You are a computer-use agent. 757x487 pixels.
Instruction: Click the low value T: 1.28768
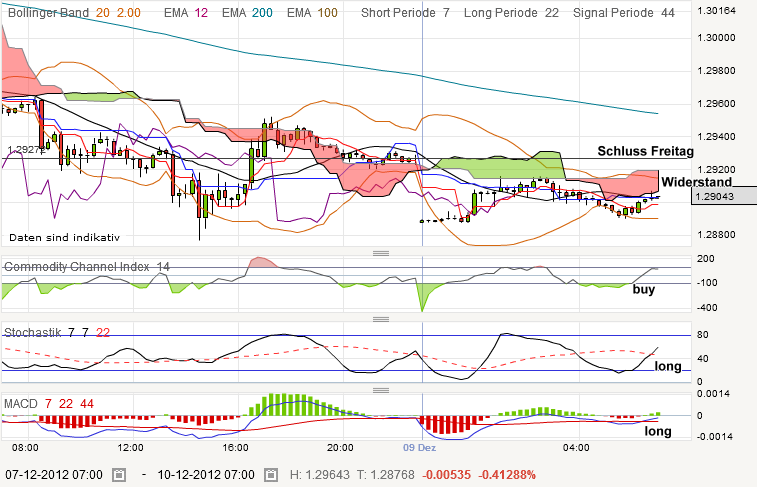tap(386, 475)
